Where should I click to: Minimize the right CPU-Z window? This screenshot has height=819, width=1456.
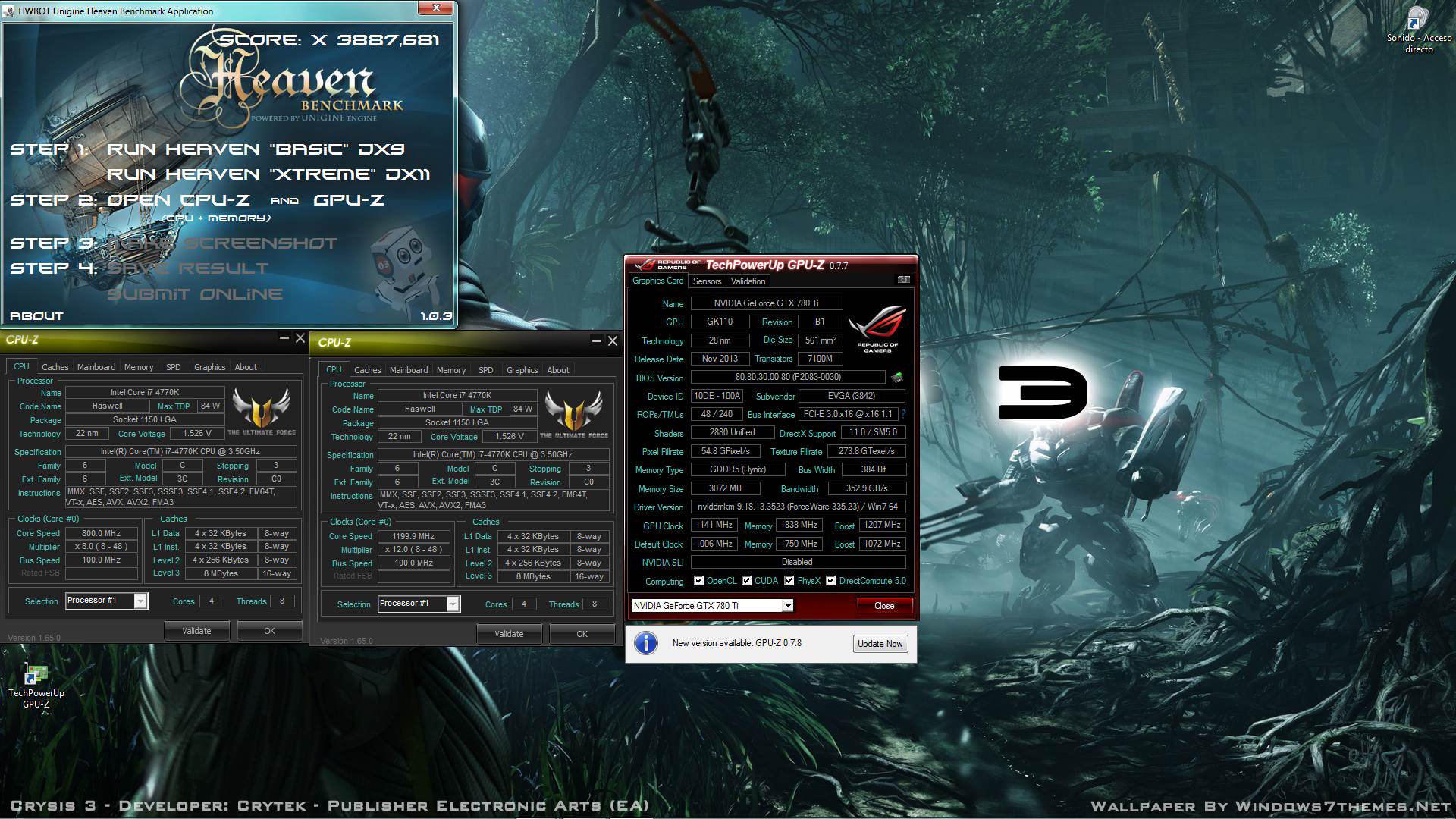click(x=596, y=341)
